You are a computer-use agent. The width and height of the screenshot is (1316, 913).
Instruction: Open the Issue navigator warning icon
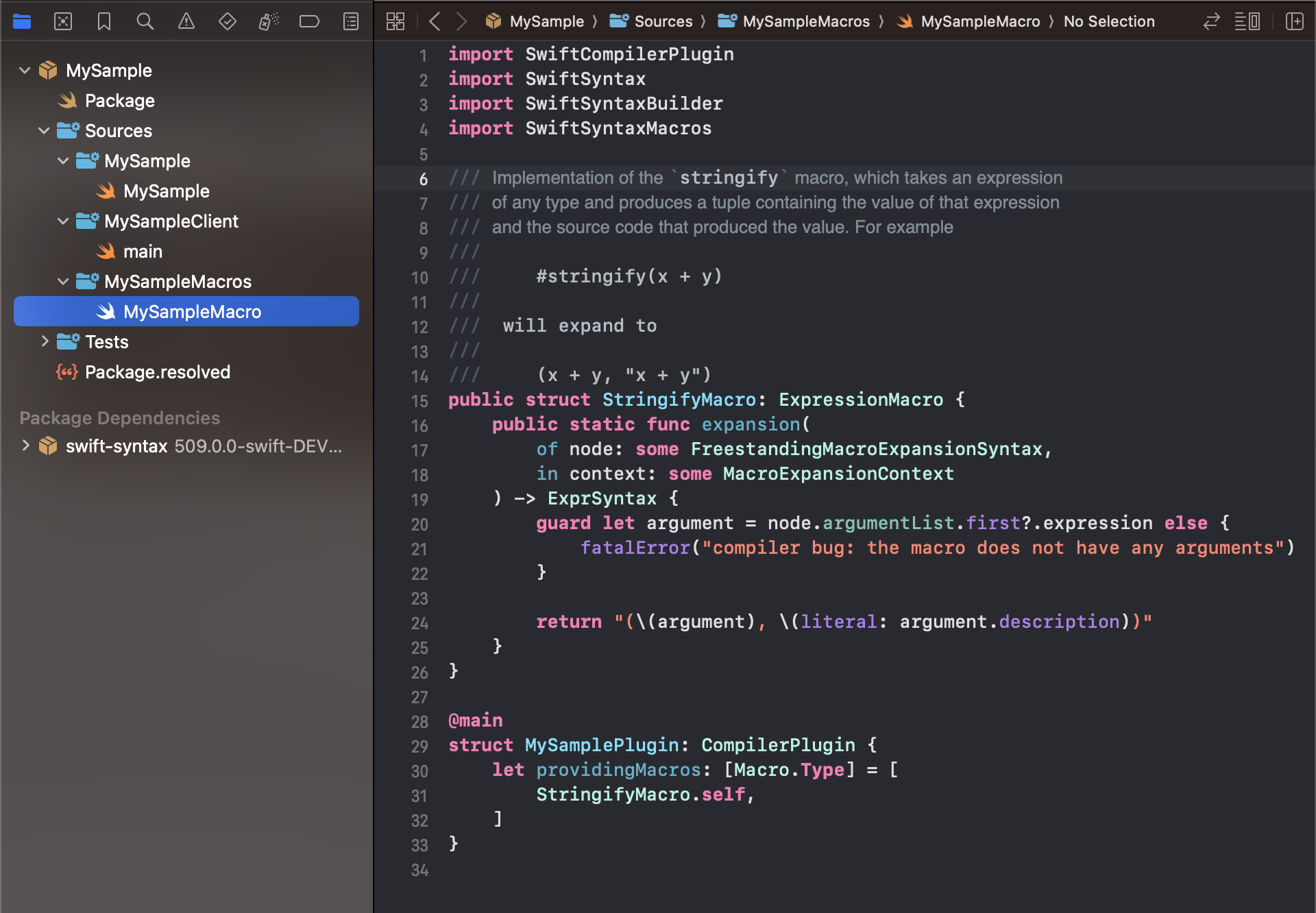tap(186, 21)
